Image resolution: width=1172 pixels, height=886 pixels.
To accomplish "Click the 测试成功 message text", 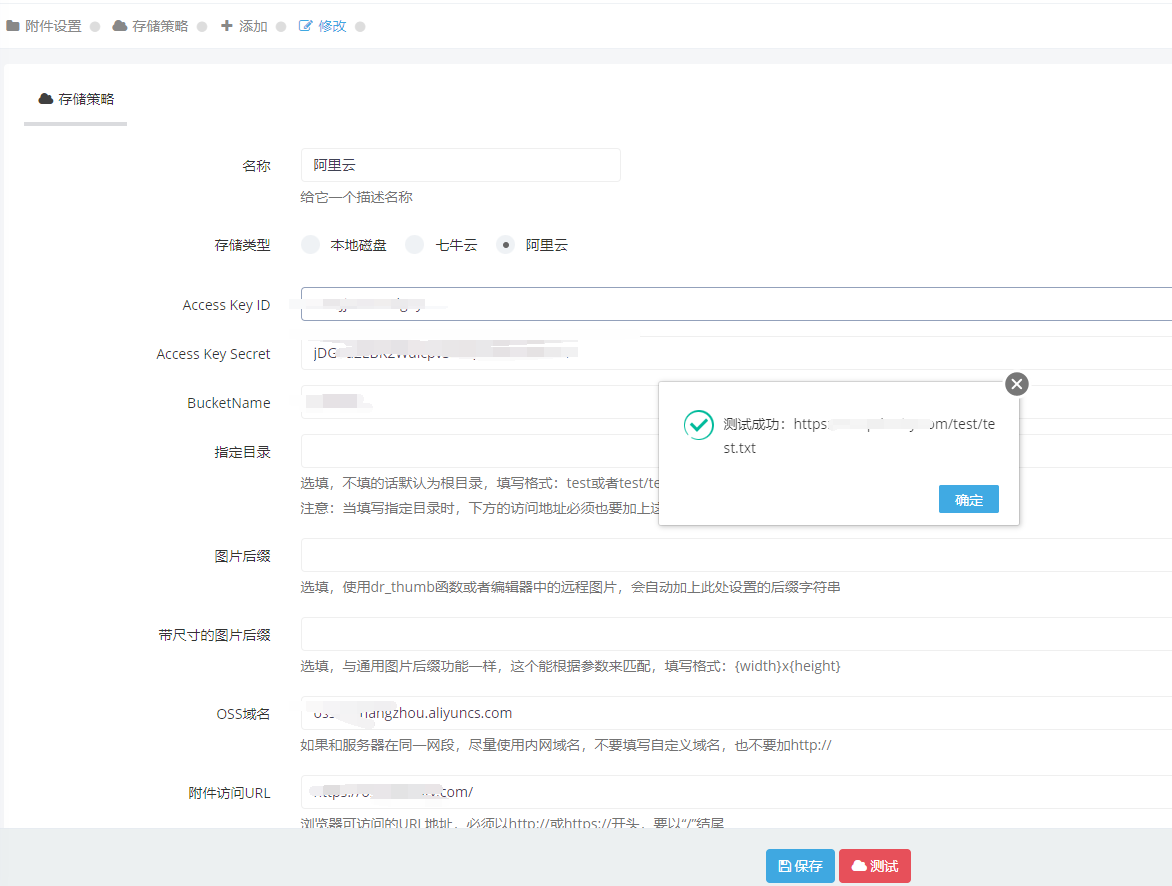I will point(859,436).
